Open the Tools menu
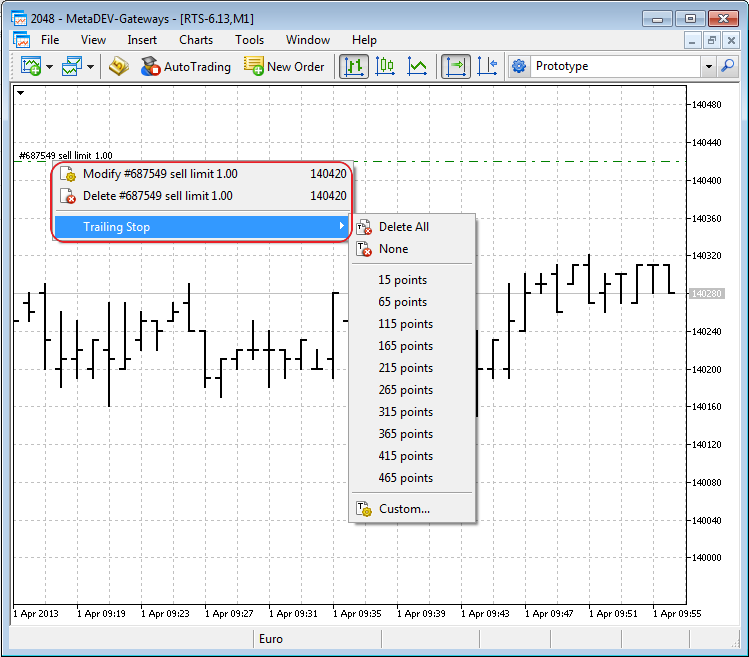This screenshot has width=749, height=657. coord(249,40)
